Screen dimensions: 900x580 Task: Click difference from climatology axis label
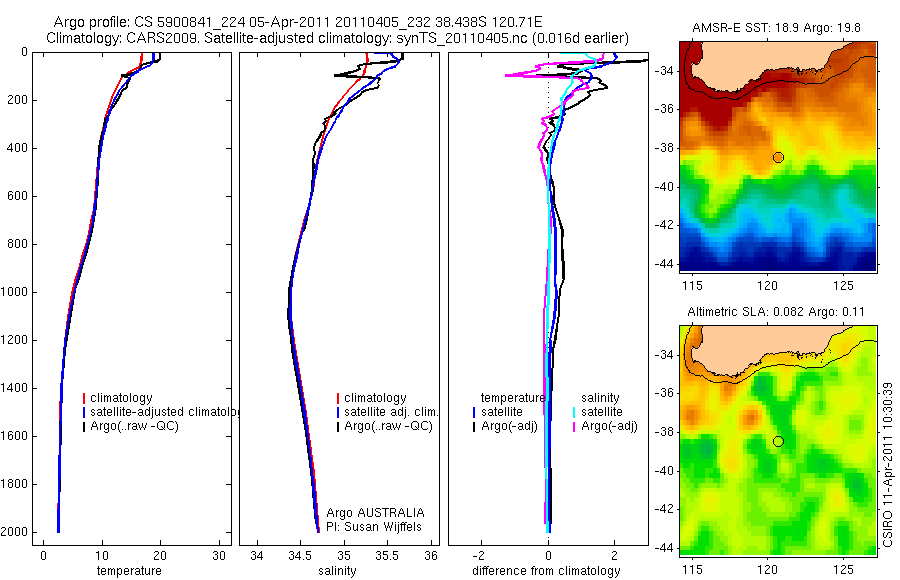pos(546,571)
